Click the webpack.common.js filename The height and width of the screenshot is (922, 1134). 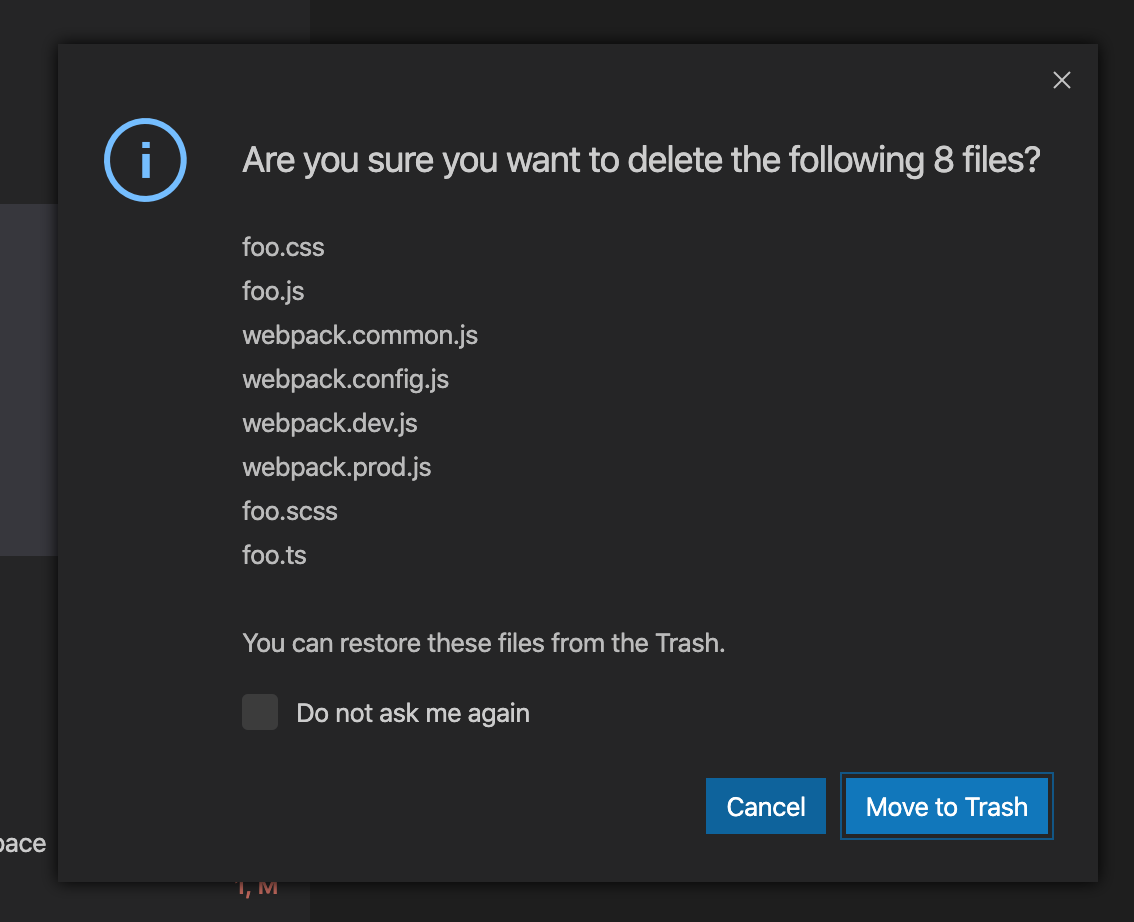point(360,335)
